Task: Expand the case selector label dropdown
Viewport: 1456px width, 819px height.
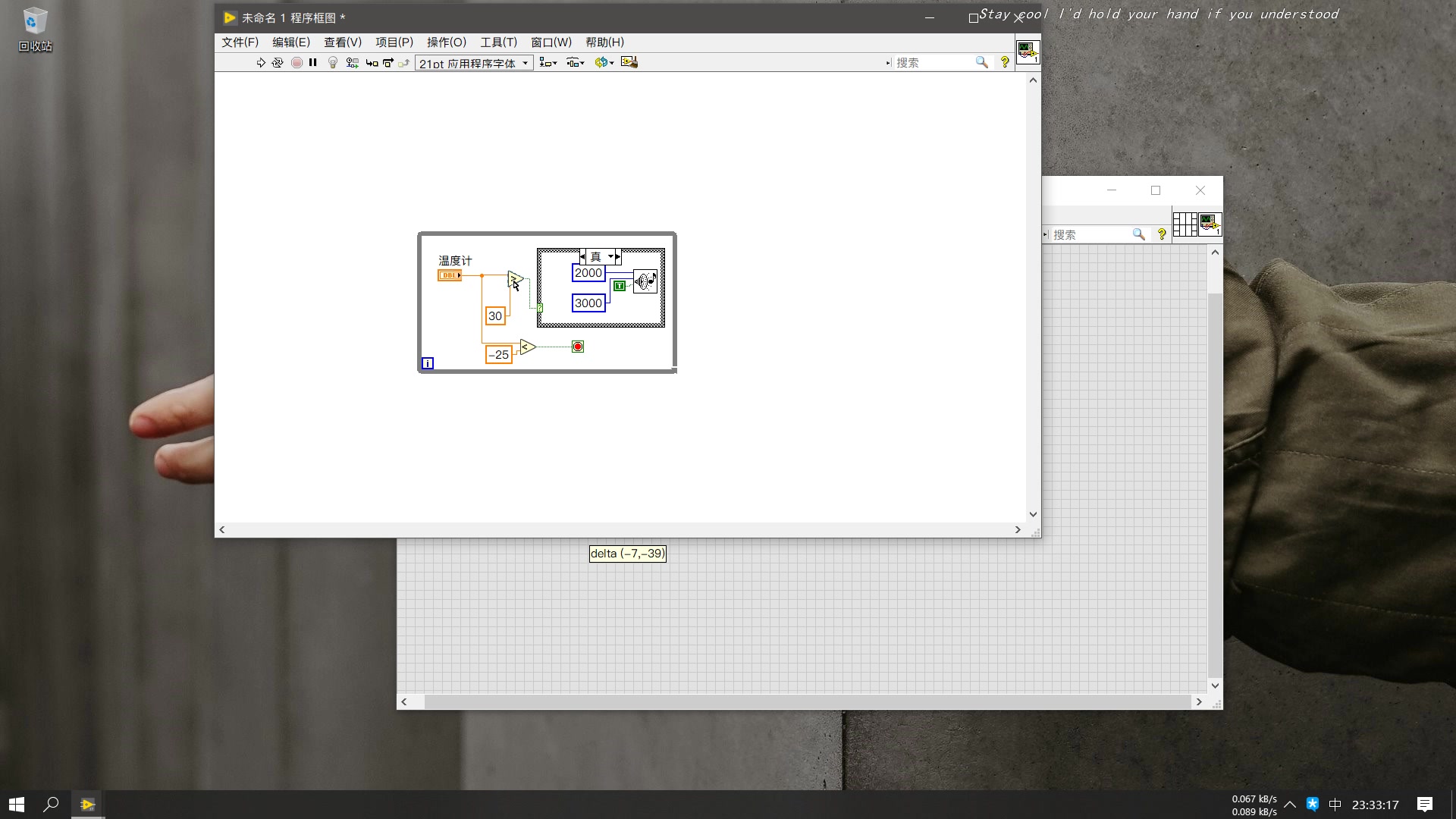Action: 610,257
